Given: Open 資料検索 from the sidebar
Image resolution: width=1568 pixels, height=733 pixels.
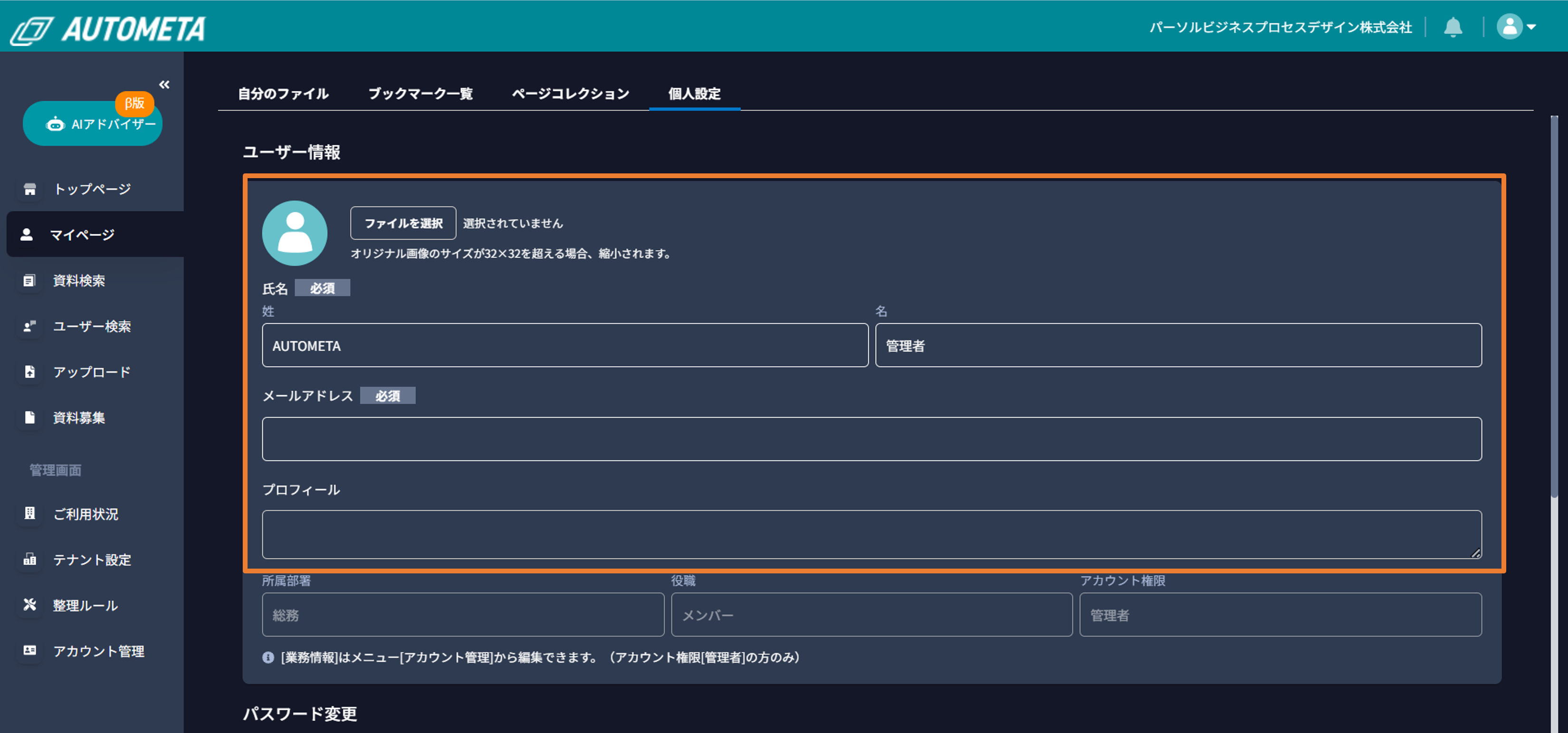Looking at the screenshot, I should pyautogui.click(x=78, y=281).
